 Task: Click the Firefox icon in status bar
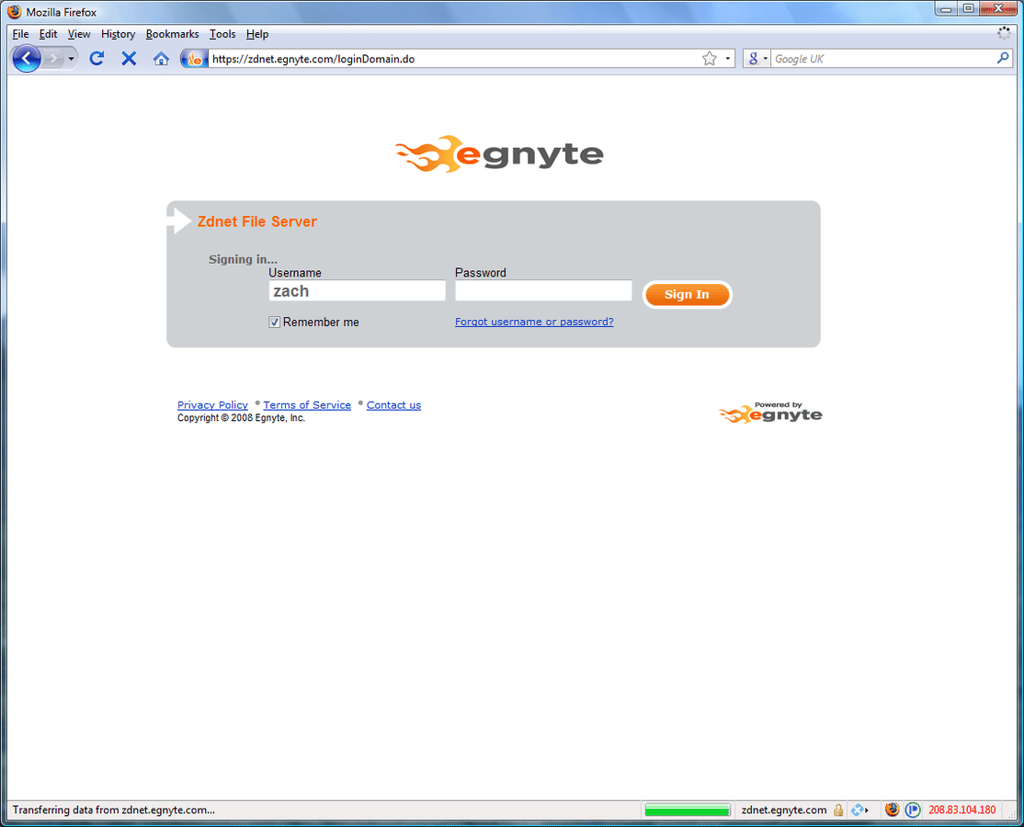[x=891, y=810]
